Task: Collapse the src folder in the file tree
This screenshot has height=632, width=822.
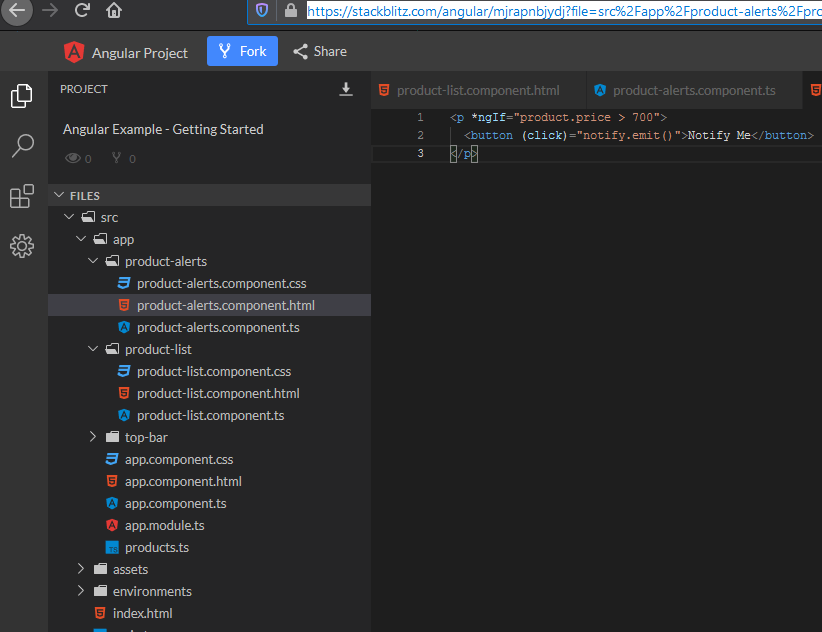Action: (70, 217)
